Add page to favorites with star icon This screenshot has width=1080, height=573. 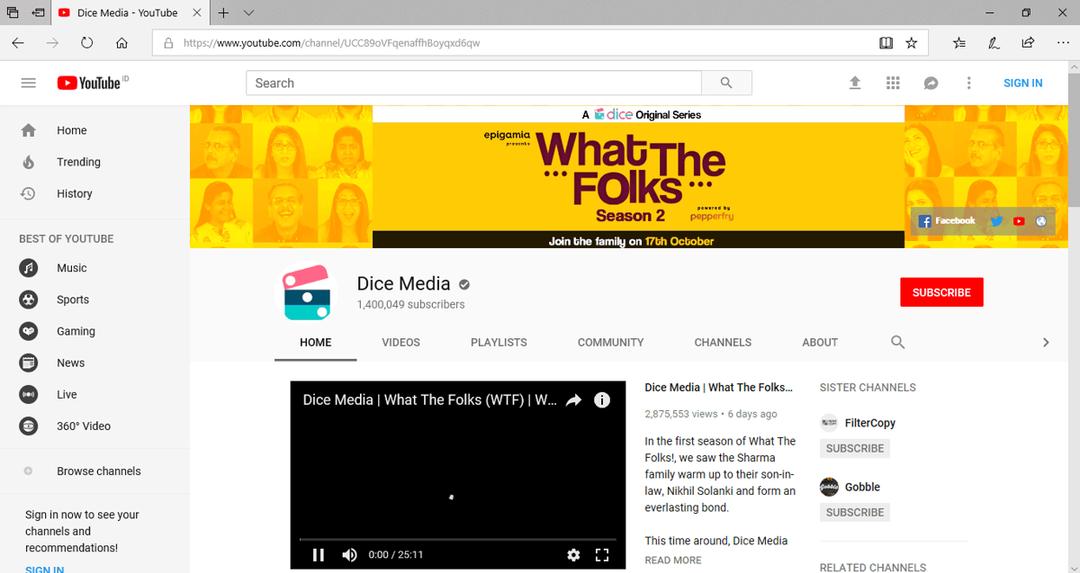pos(911,43)
